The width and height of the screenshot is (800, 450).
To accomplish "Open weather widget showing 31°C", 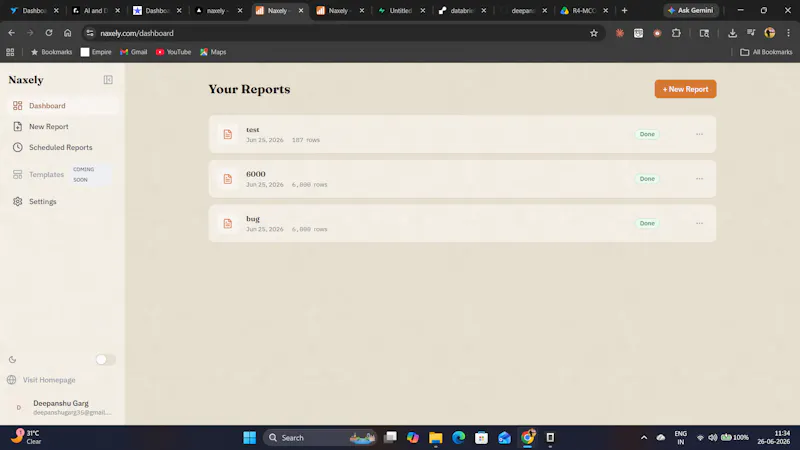I will pos(28,437).
